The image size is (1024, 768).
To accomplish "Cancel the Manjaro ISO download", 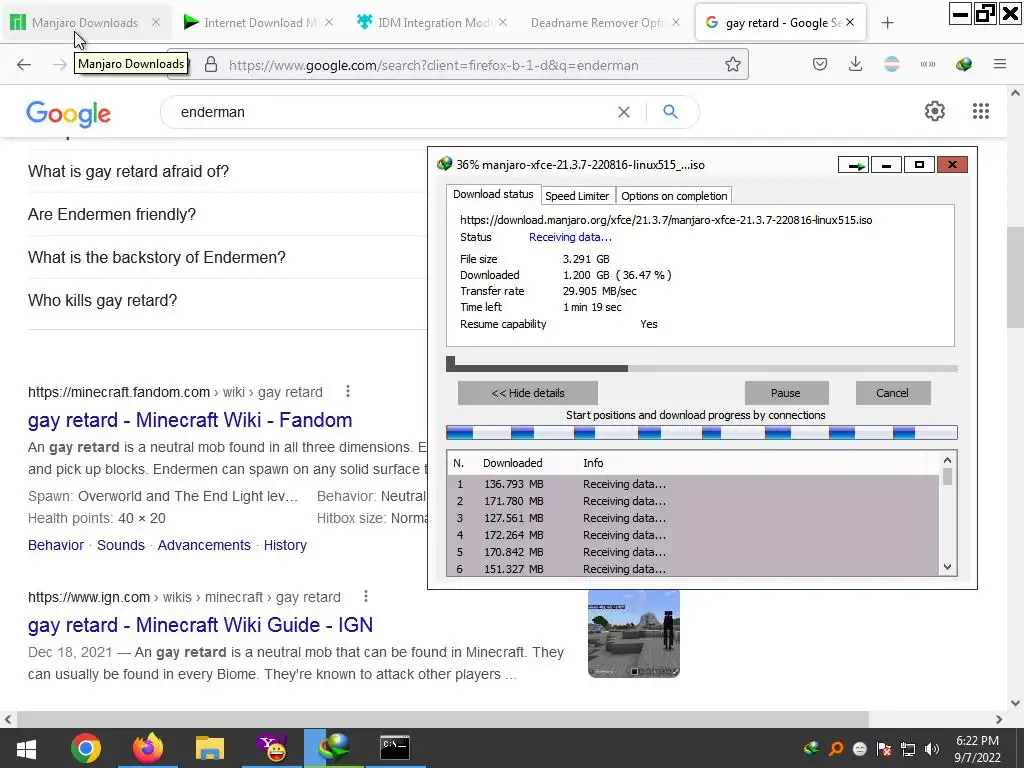I will (x=892, y=393).
